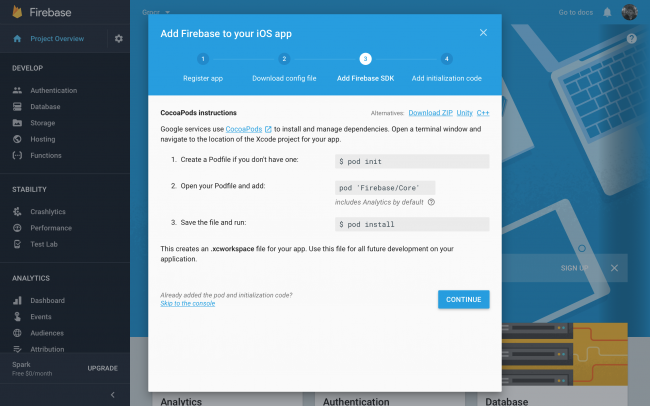Open project selector dropdown arrow
This screenshot has height=406, width=650.
click(167, 12)
